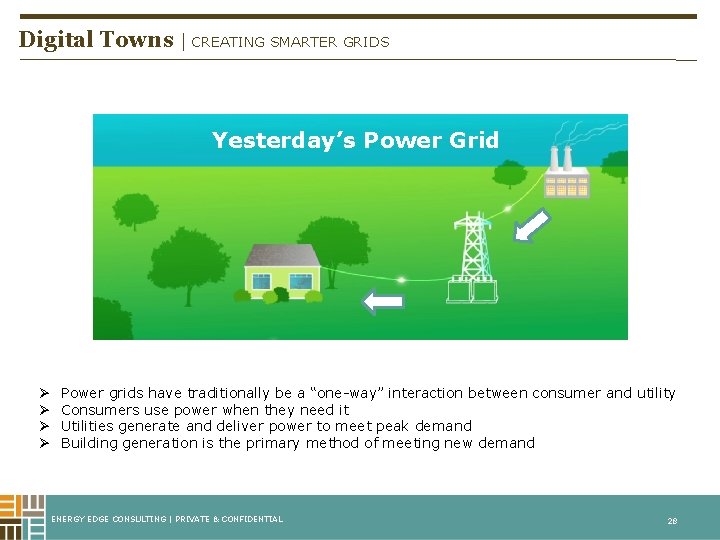720x540 pixels.
Task: Click the Energy Edge logo in footer
Action: (22, 517)
